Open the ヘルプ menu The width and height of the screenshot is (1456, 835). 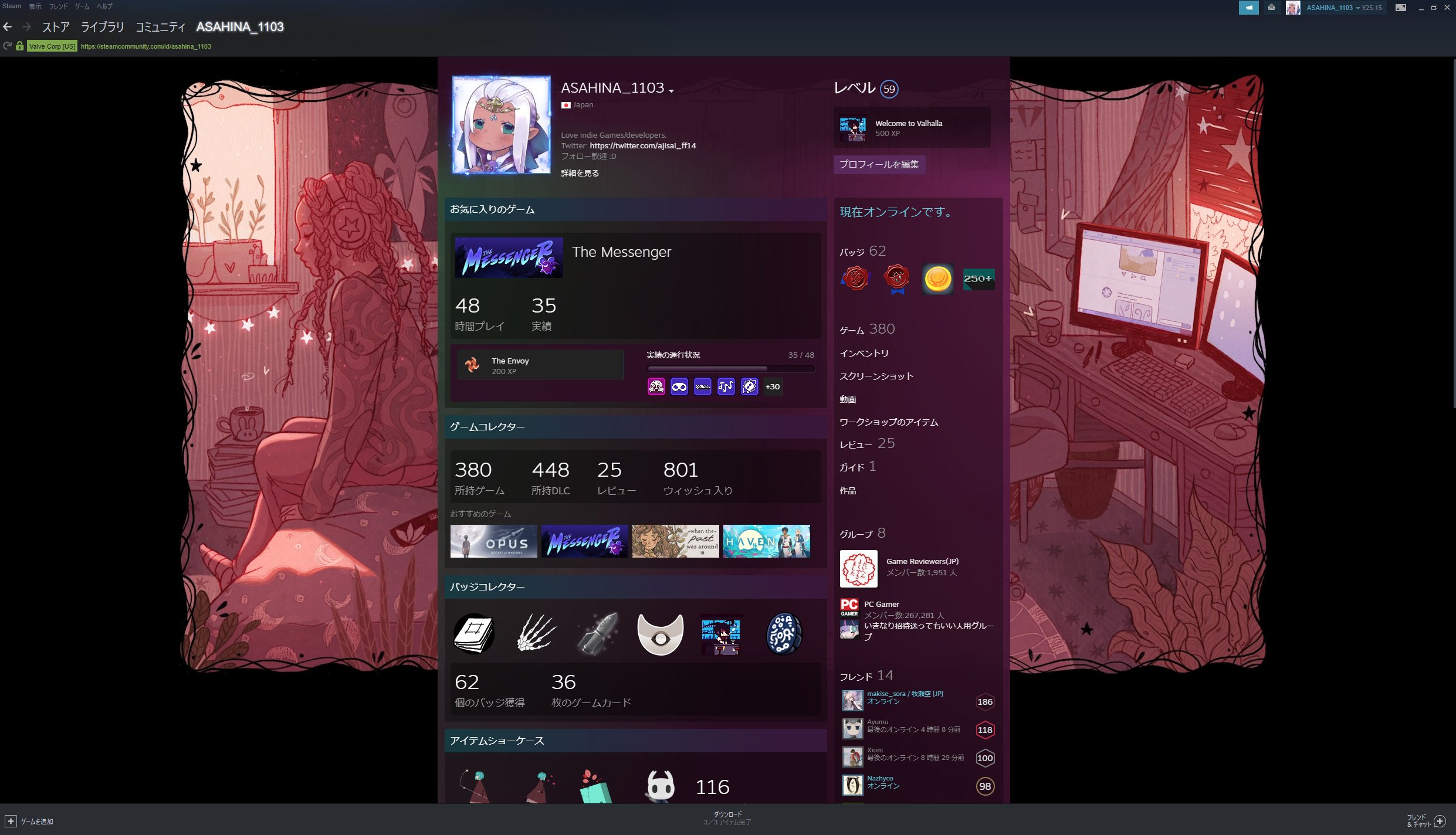[104, 6]
